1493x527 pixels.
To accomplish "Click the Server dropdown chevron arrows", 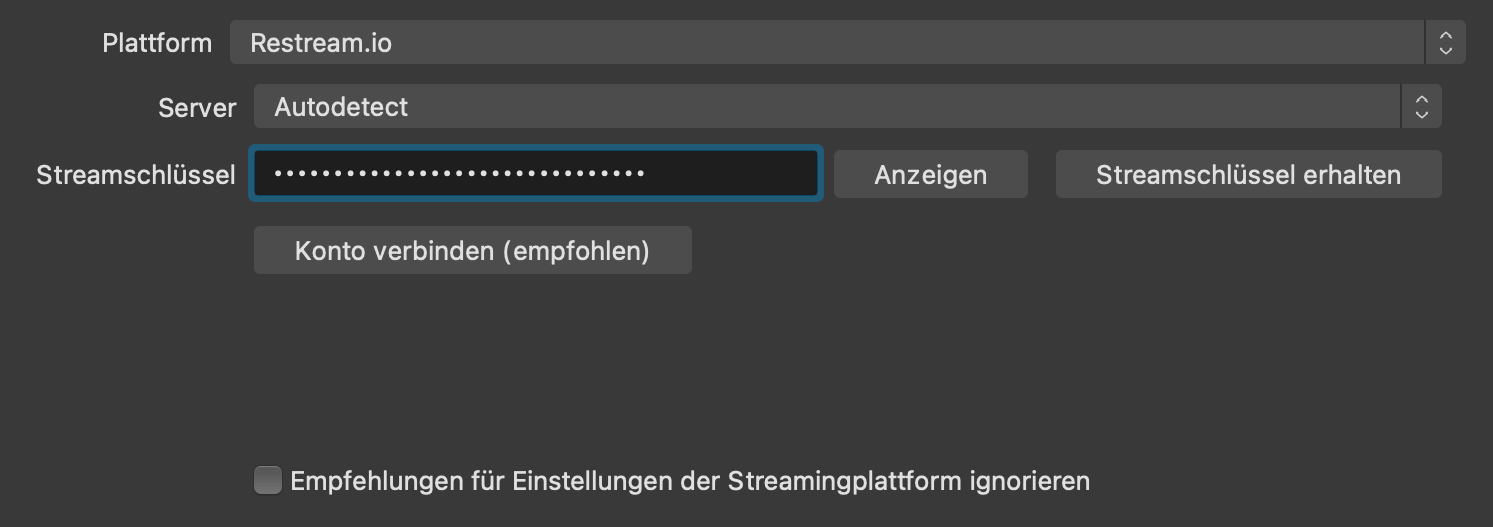I will coord(1421,107).
